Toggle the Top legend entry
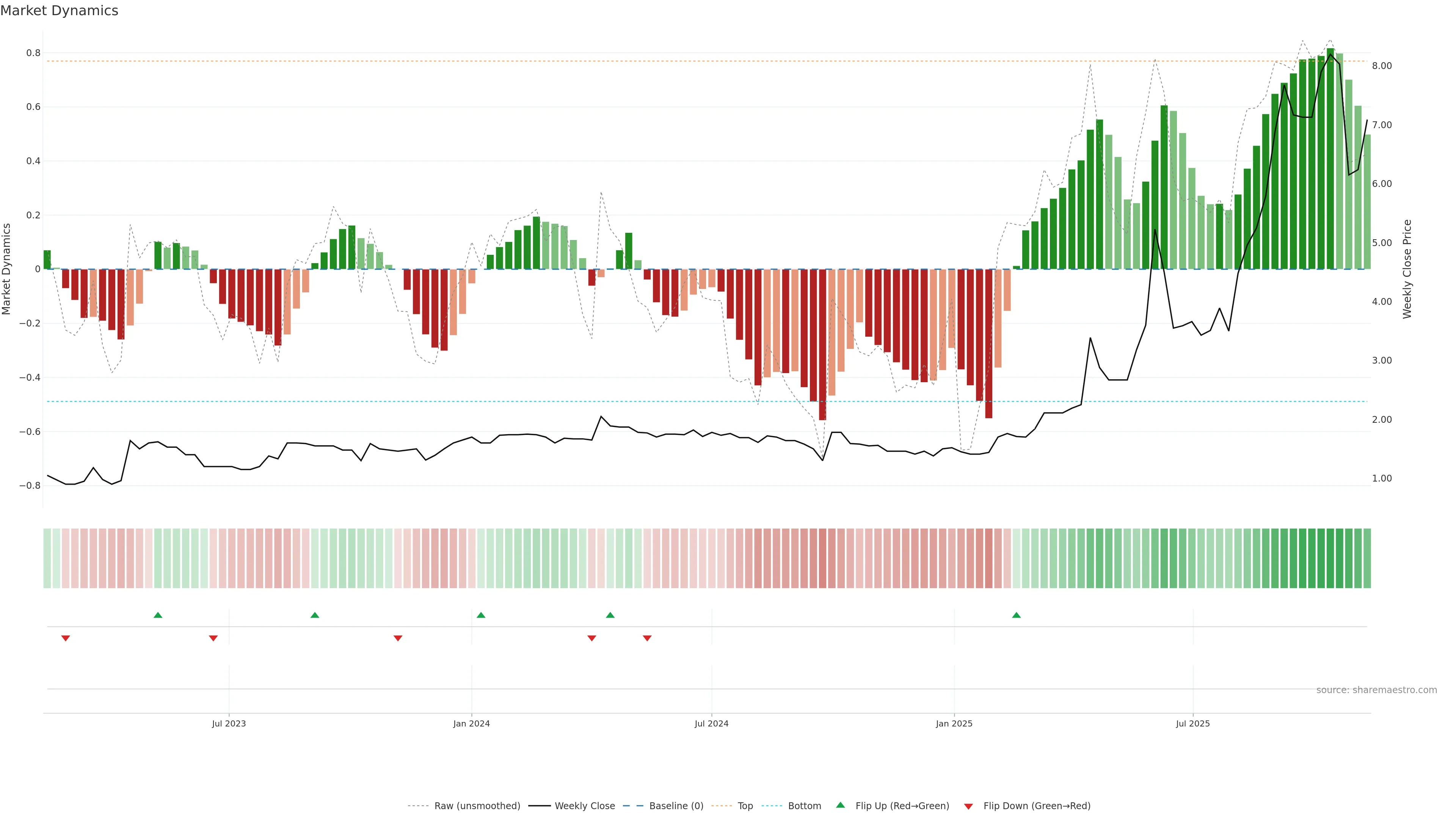Viewport: 1456px width, 819px height. point(745,806)
